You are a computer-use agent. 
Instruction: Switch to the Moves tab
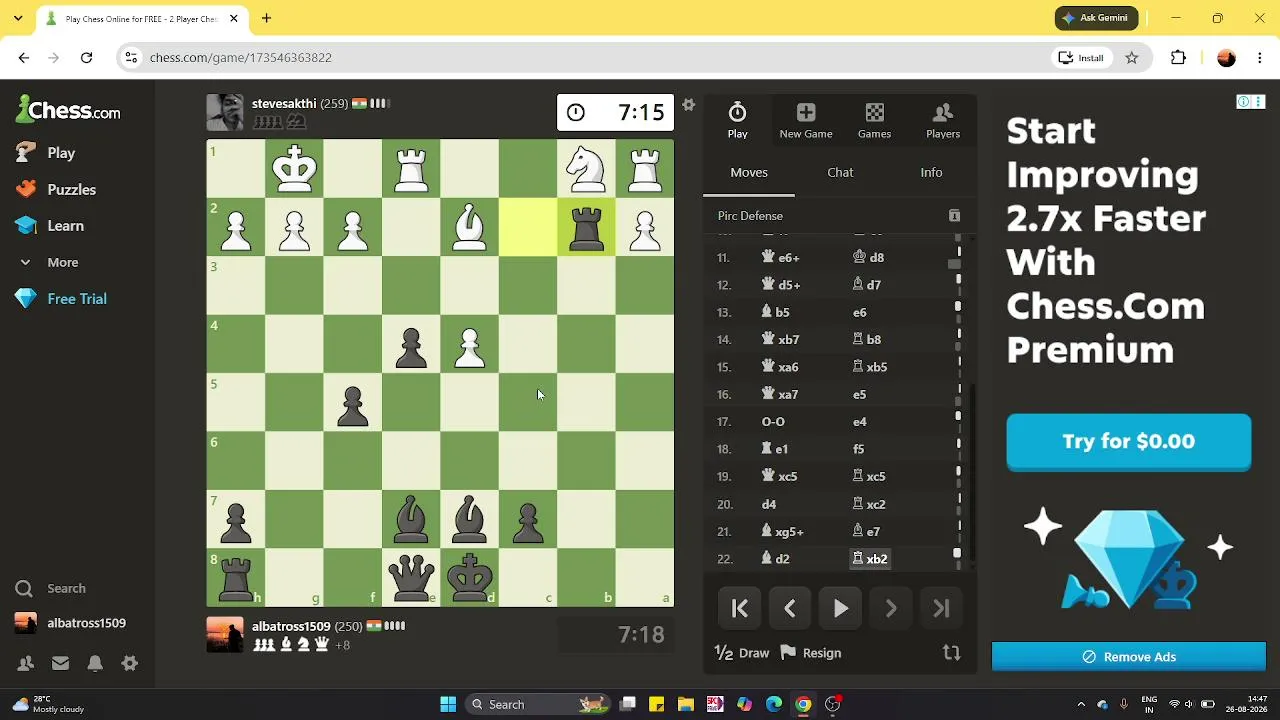tap(749, 172)
